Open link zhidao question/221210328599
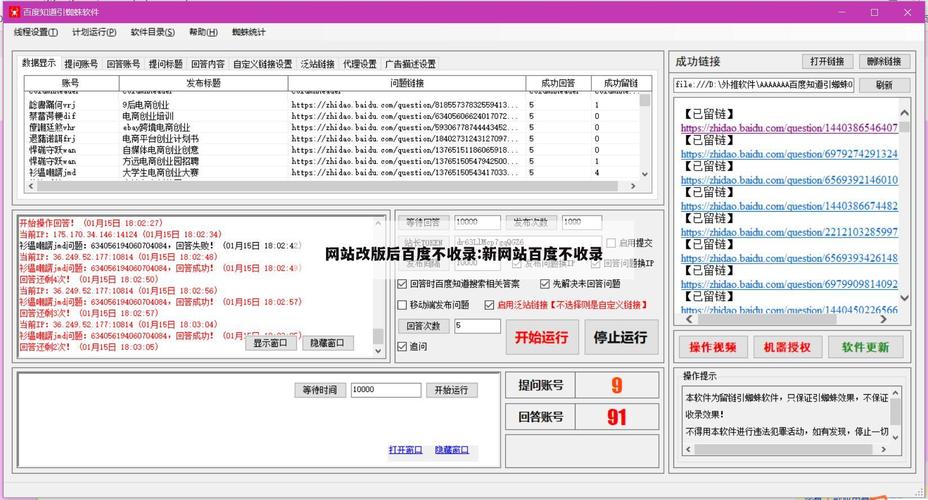 coord(789,232)
